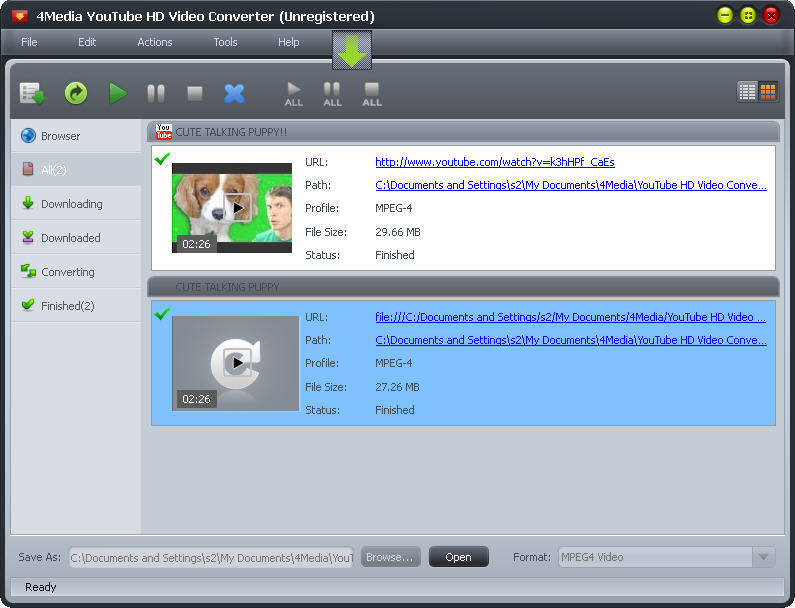This screenshot has height=608, width=795.
Task: Open the file:/// URL link of second item
Action: [570, 317]
